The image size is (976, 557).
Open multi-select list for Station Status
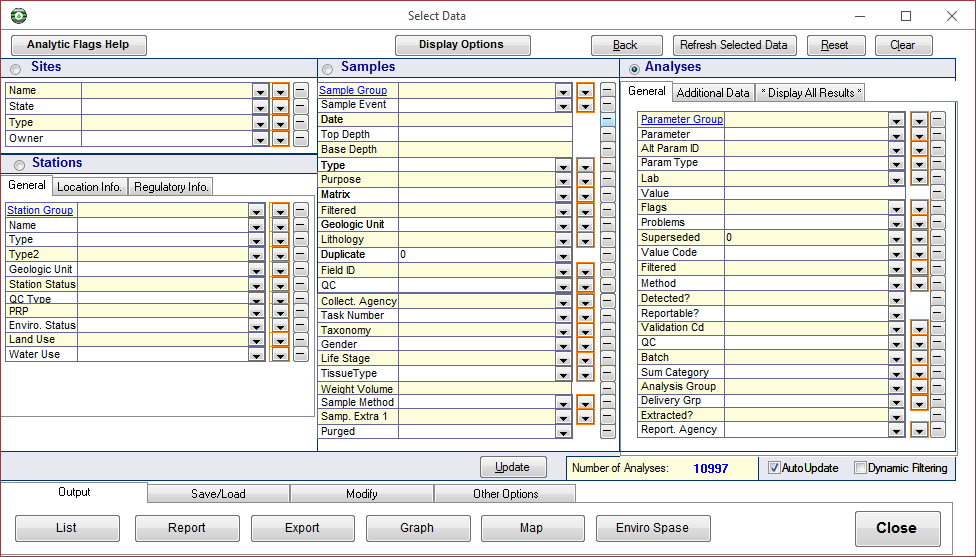click(280, 285)
